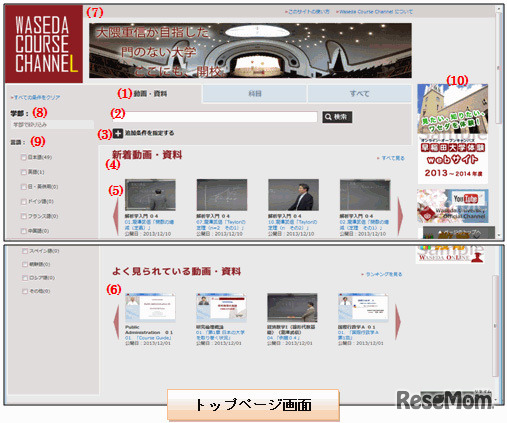Viewport: 507px width, 423px height.
Task: Tick the 日・英併用(0) checkbox
Action: [x=23, y=187]
